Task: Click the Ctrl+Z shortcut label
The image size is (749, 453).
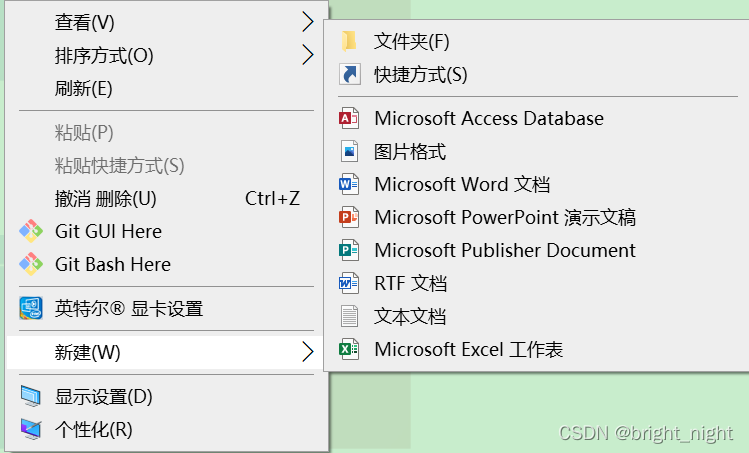Action: [x=272, y=198]
